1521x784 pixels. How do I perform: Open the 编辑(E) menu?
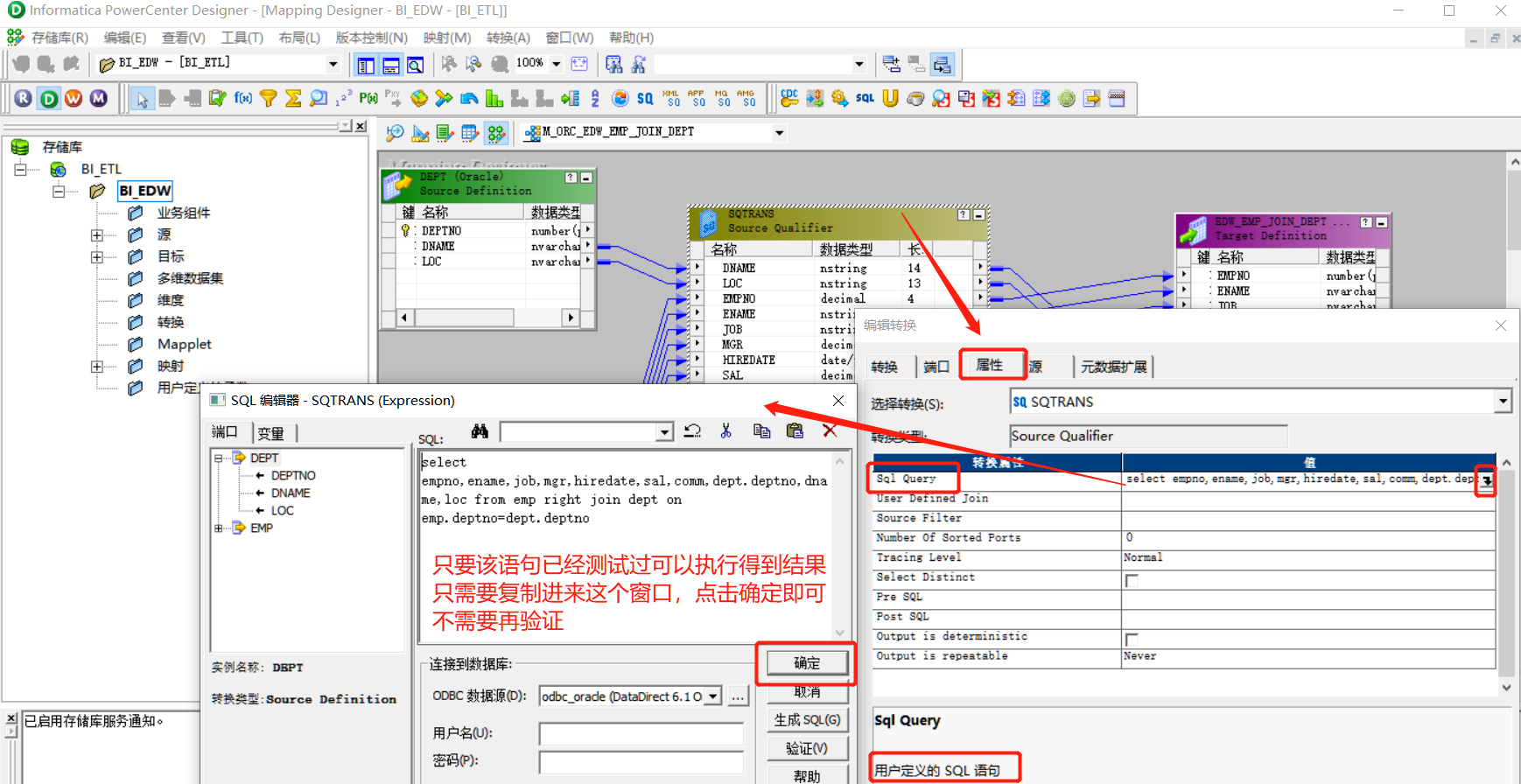click(125, 38)
